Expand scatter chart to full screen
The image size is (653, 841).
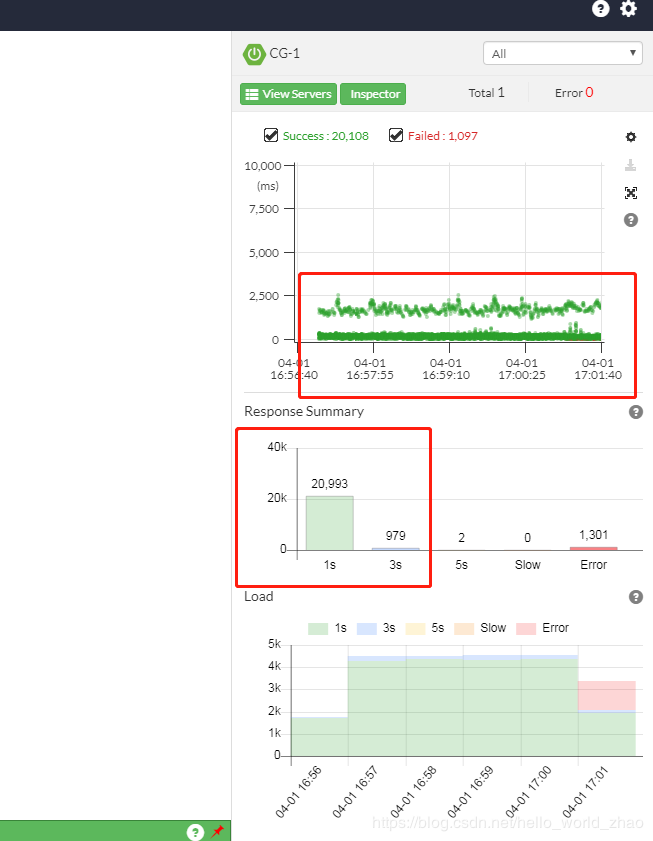631,193
